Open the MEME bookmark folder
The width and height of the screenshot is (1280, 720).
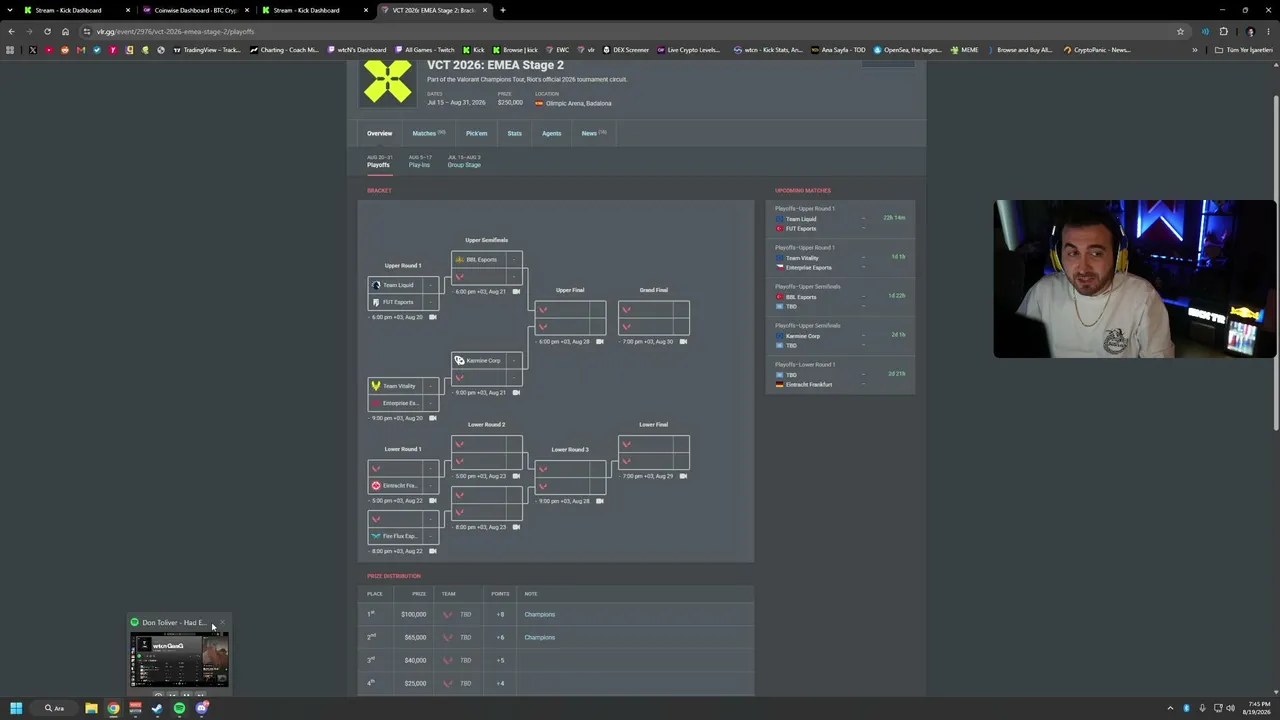click(x=965, y=50)
